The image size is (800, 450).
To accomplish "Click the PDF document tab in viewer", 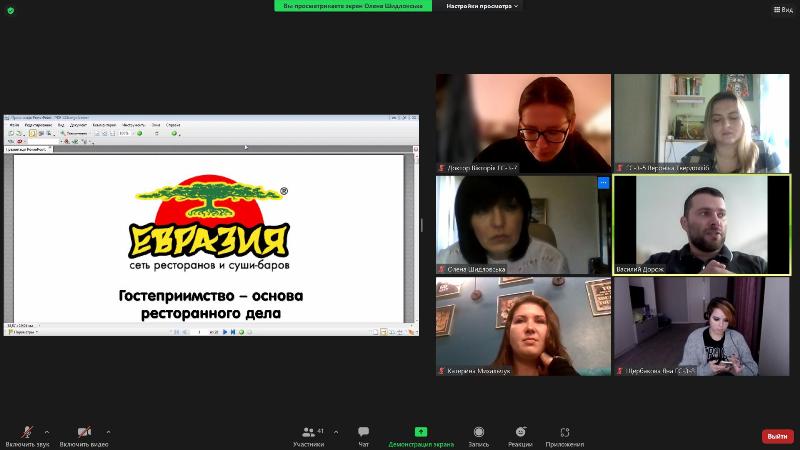I will [x=27, y=149].
